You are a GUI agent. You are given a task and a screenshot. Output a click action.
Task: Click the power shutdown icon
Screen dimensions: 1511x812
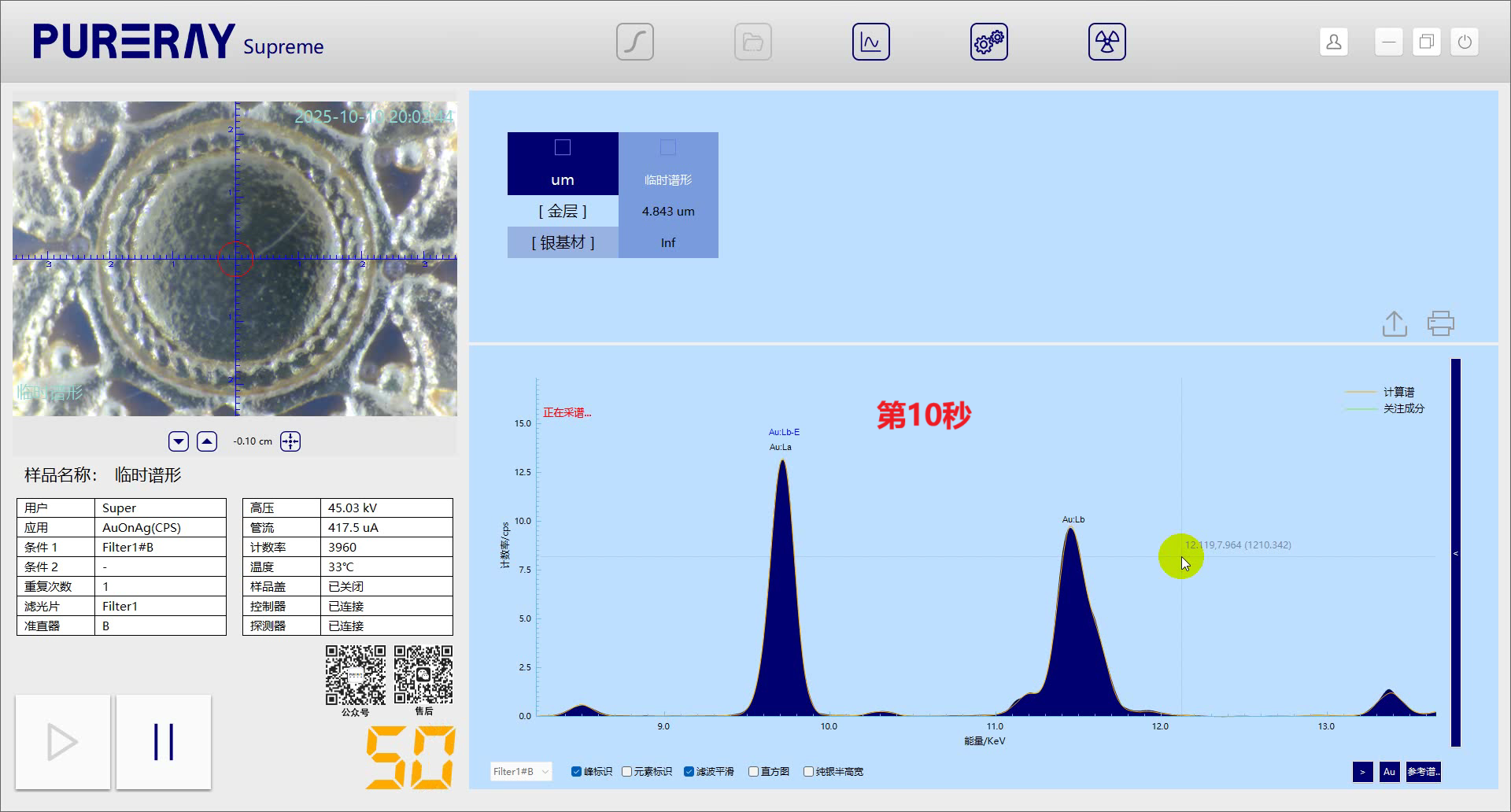pyautogui.click(x=1464, y=42)
